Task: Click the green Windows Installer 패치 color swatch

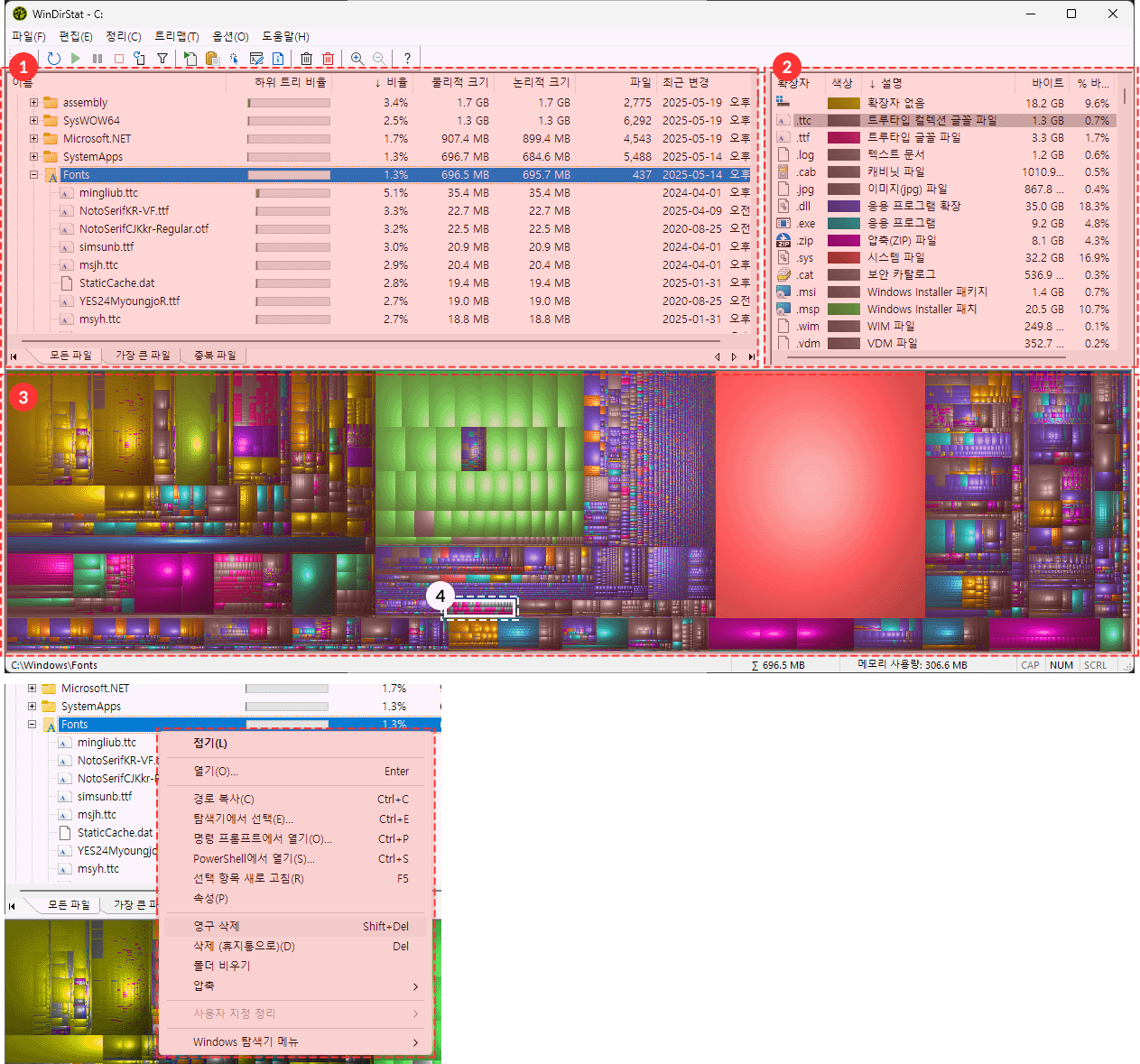Action: tap(844, 309)
